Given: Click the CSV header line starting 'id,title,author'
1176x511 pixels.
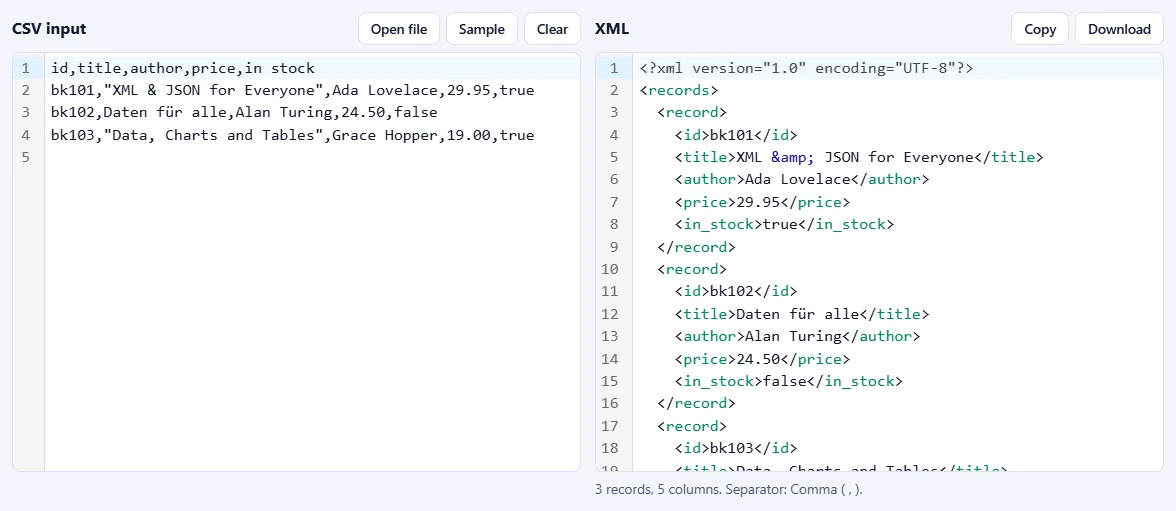Looking at the screenshot, I should point(183,68).
